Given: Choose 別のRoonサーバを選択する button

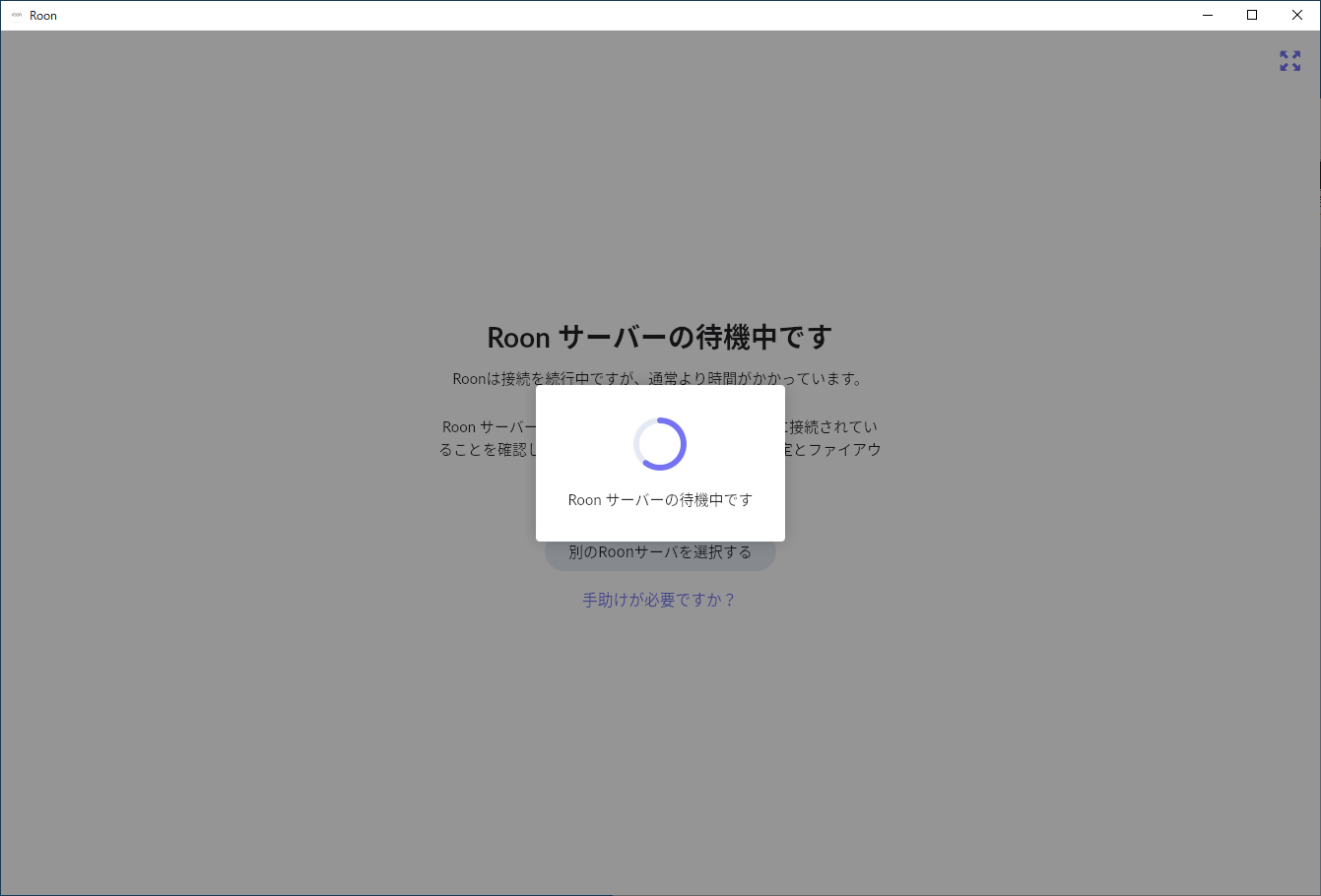Looking at the screenshot, I should pyautogui.click(x=660, y=552).
